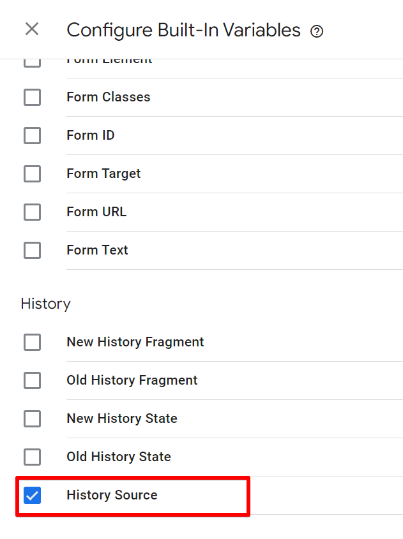Enable the Form URL checkbox
The height and width of the screenshot is (539, 403).
pos(32,212)
